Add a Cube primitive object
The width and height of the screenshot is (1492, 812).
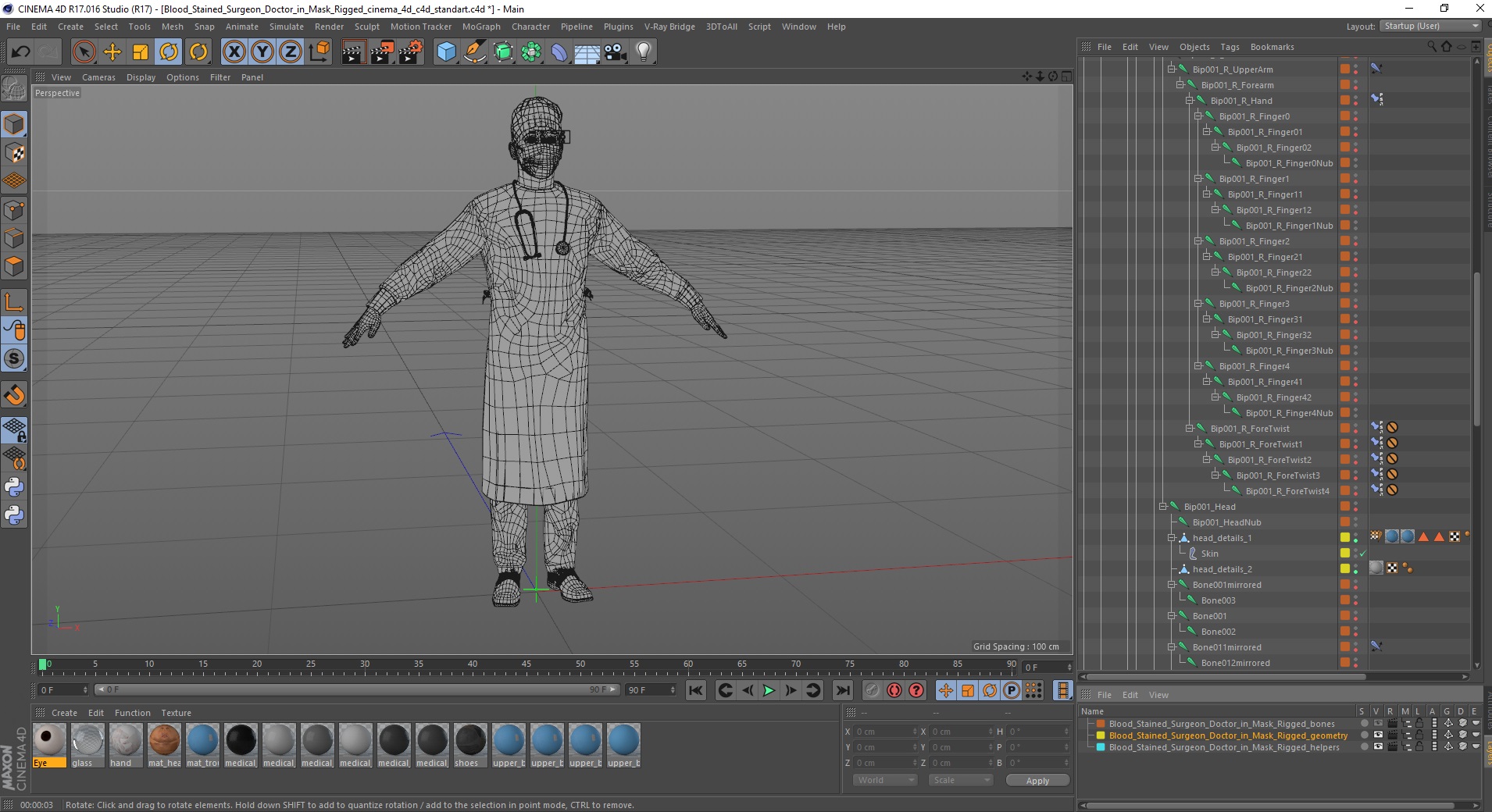click(446, 52)
